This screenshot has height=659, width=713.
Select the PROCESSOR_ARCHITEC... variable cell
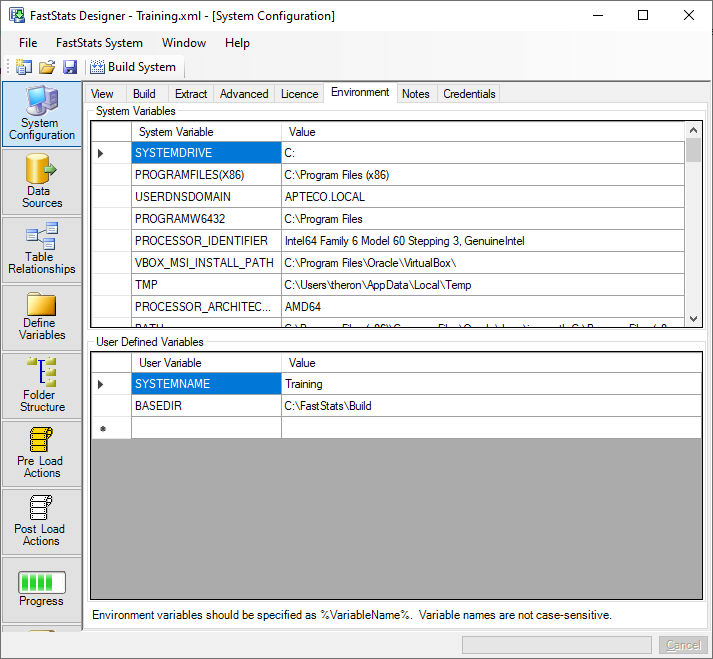click(x=206, y=307)
